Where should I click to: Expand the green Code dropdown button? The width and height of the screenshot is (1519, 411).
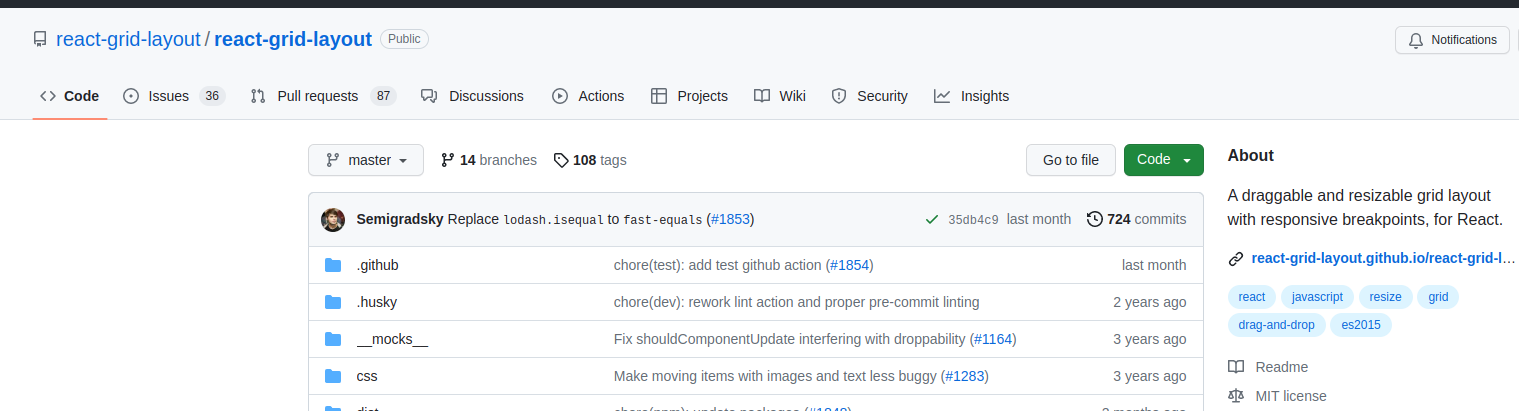point(1163,160)
